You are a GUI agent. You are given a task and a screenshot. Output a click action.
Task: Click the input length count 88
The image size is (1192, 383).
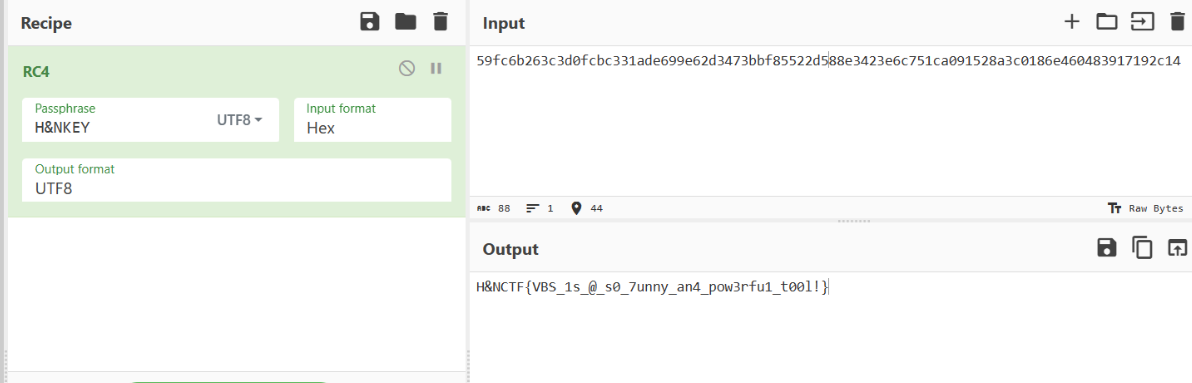tap(494, 208)
